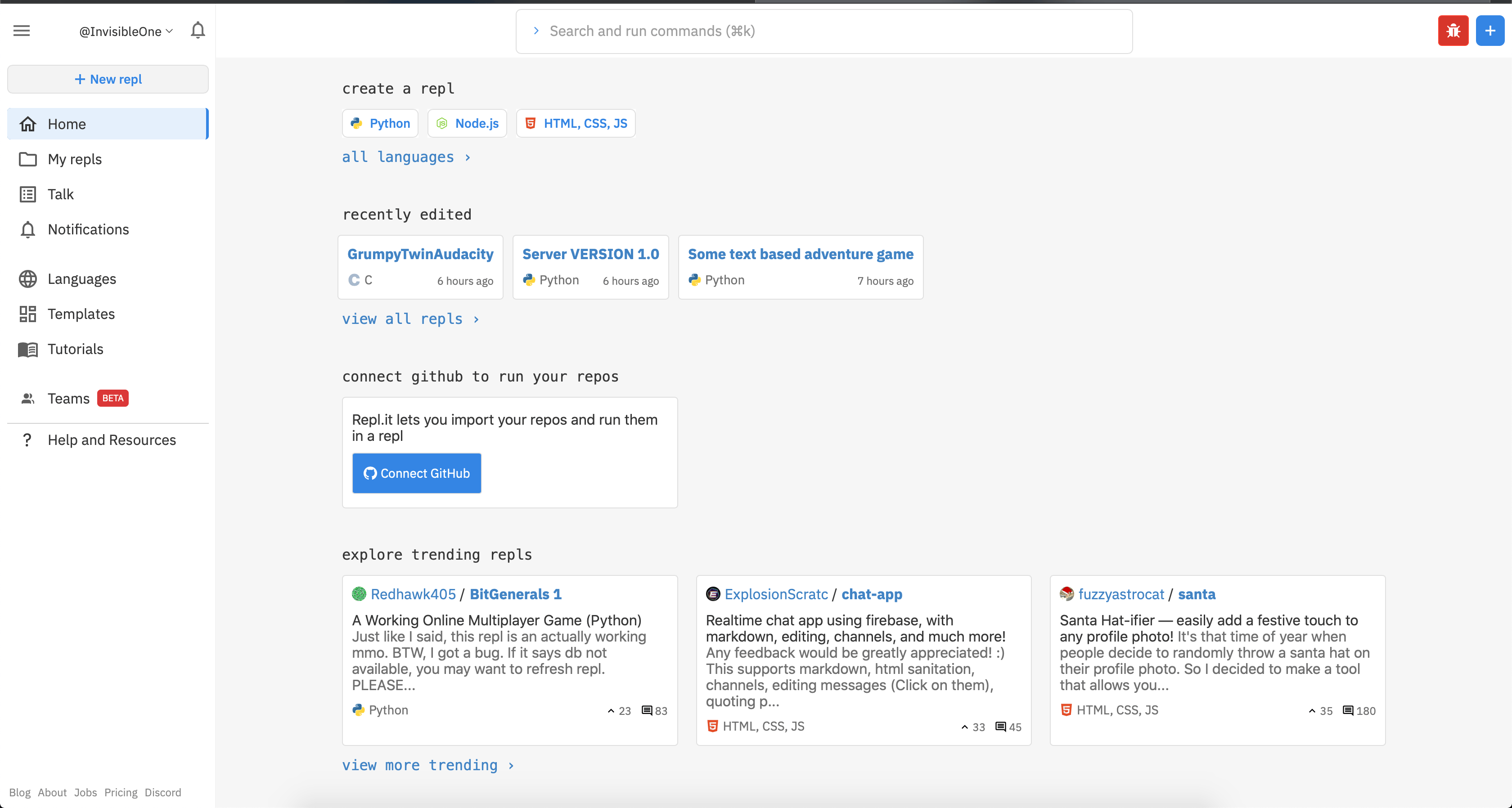Screen dimensions: 1512x808
Task: Open ExplosionScratc user profile
Action: coord(776,594)
